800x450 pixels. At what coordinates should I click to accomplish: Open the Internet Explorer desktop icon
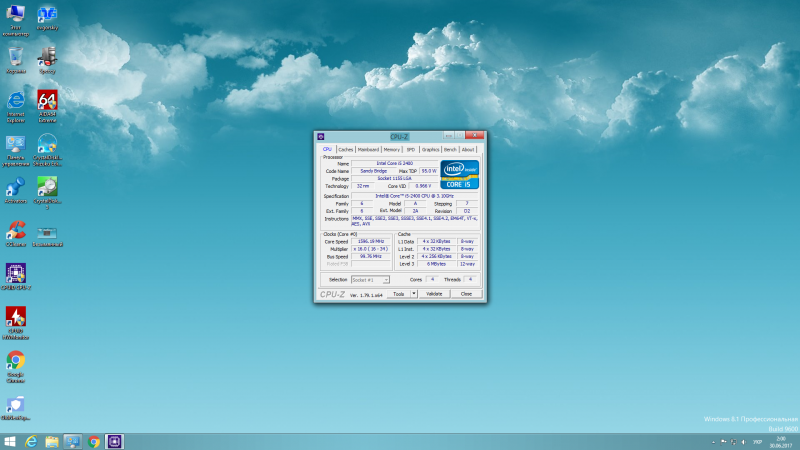click(15, 107)
